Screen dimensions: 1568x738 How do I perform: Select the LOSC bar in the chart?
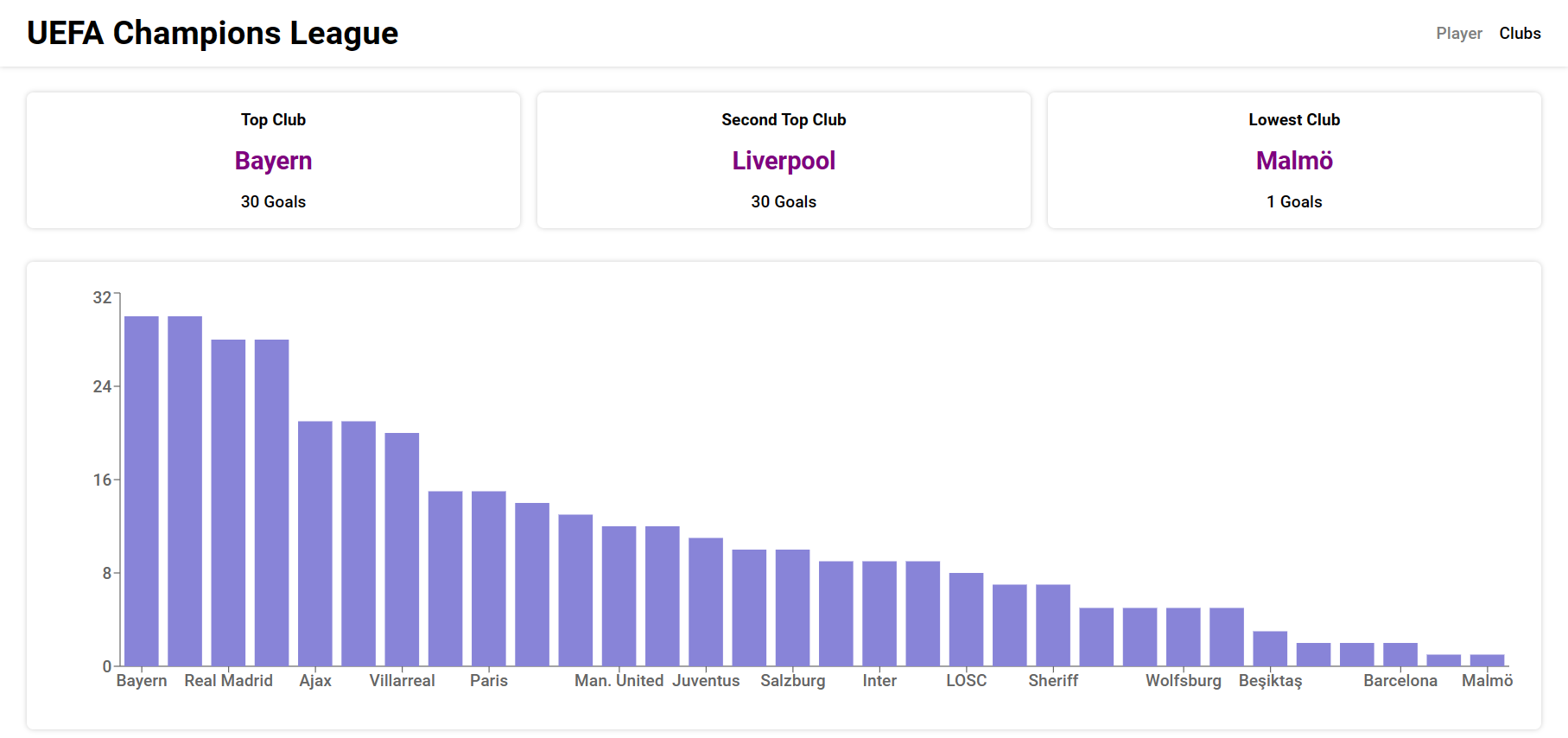point(966,620)
